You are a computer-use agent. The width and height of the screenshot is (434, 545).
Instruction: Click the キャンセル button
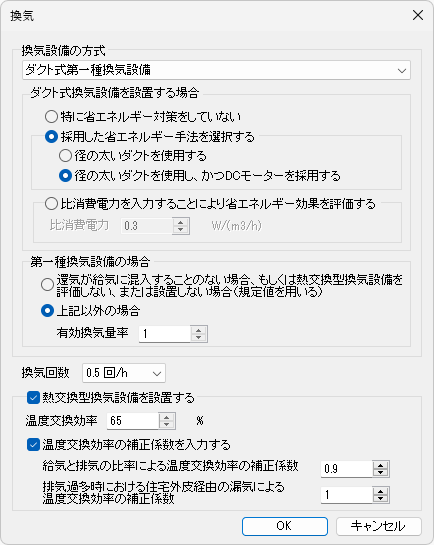(379, 526)
